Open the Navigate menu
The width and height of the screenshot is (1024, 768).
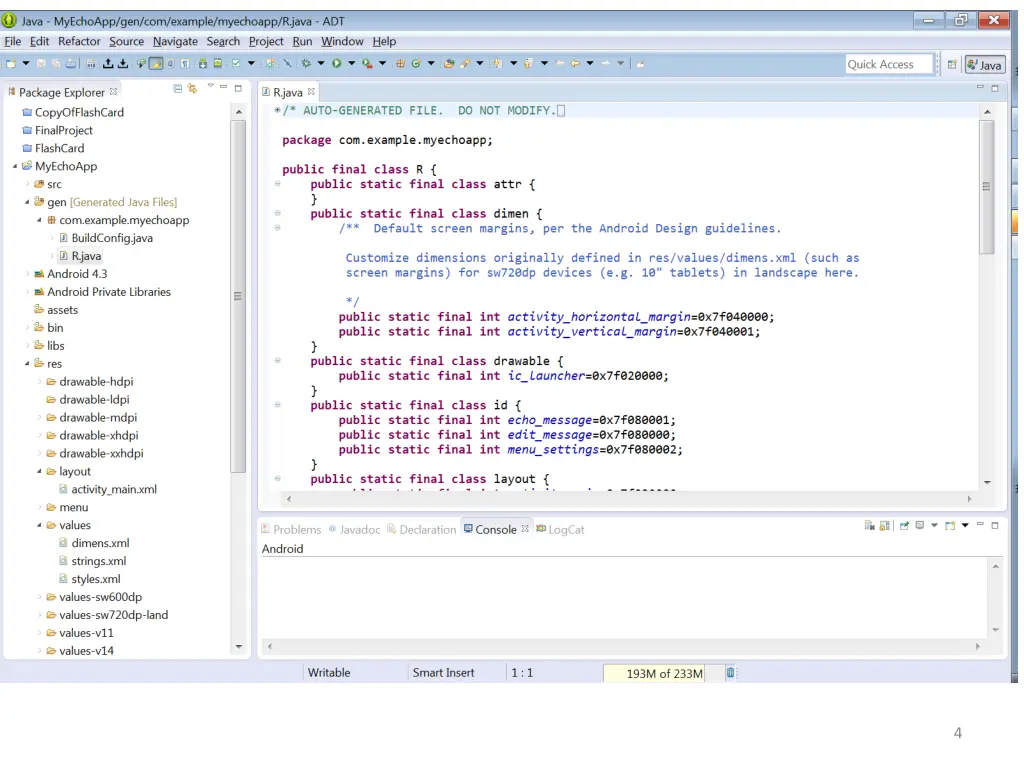coord(175,41)
